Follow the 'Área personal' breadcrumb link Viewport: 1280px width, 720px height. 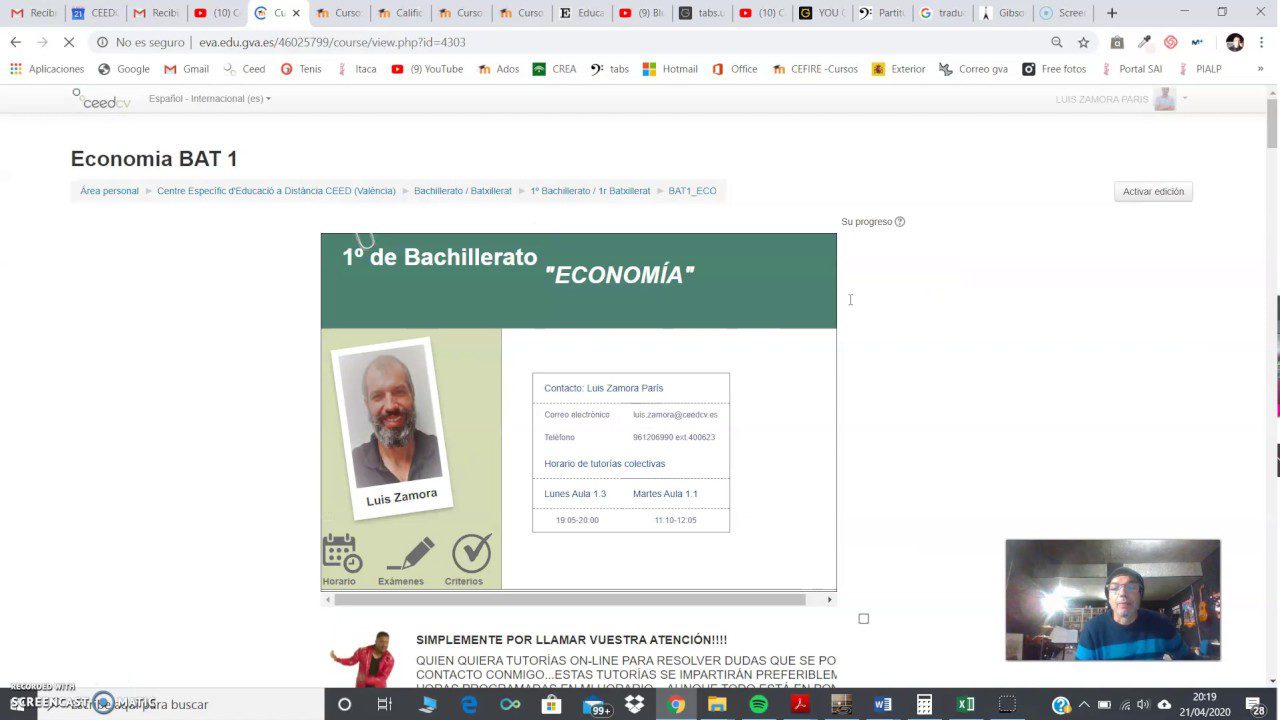pyautogui.click(x=108, y=191)
